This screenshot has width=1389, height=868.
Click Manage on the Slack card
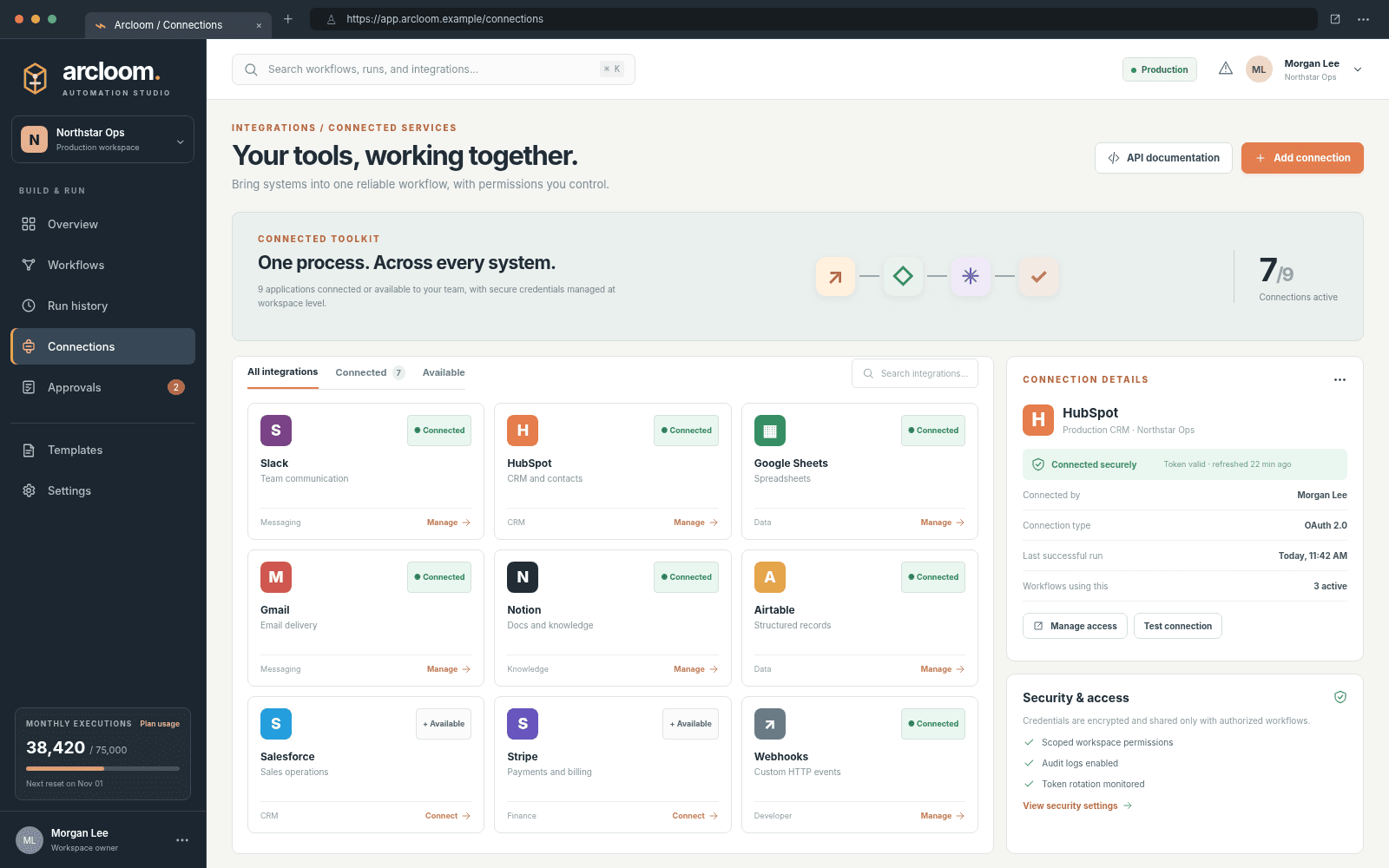(449, 523)
